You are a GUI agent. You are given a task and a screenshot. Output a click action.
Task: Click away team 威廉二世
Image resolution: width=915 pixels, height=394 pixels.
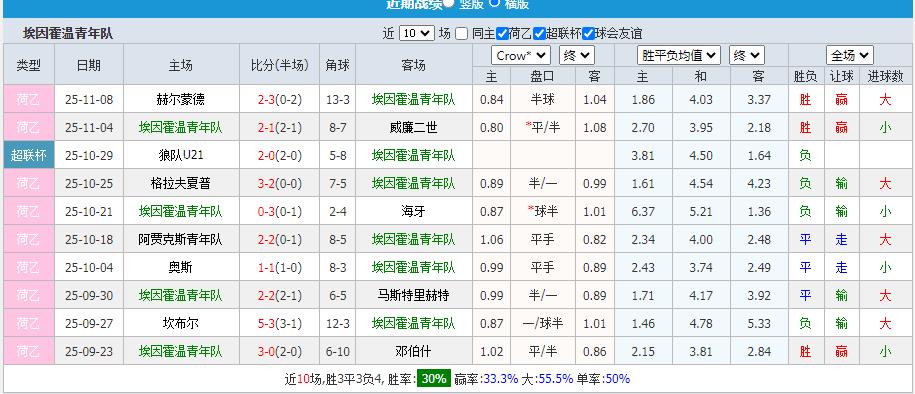pyautogui.click(x=413, y=127)
